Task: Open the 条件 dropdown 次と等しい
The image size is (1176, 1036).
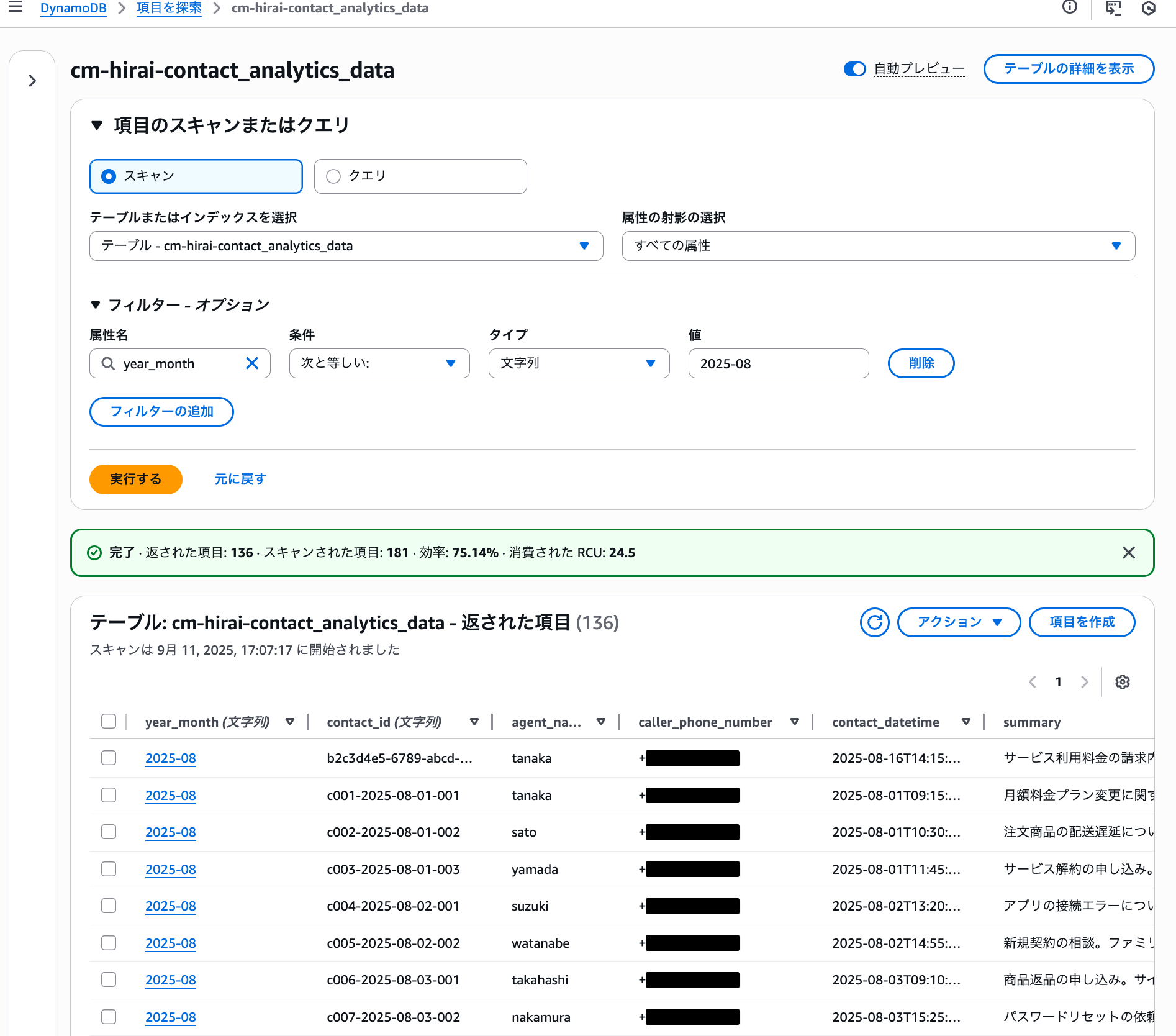Action: point(379,363)
